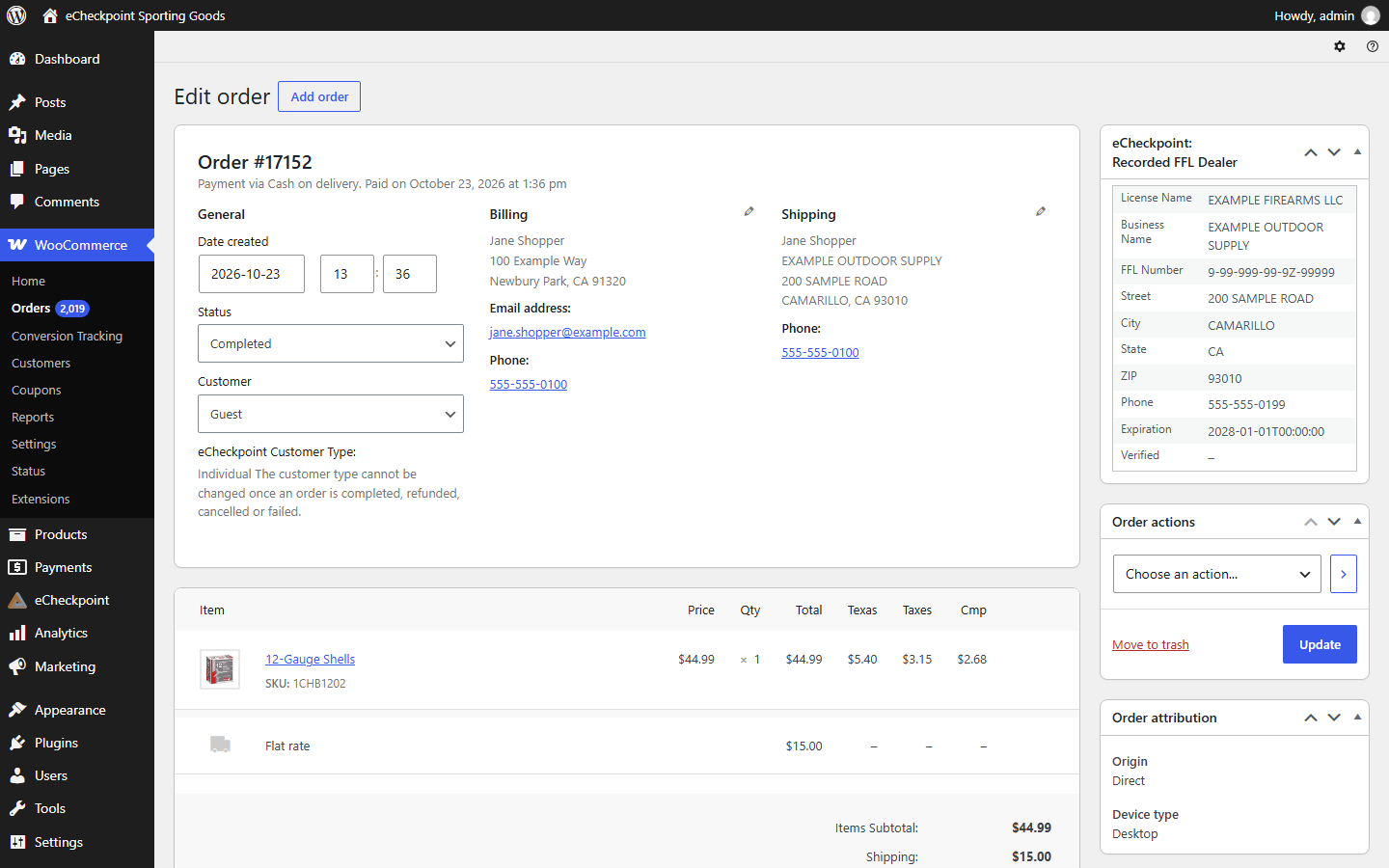The image size is (1389, 868).
Task: Open the help question mark icon
Action: [1373, 46]
